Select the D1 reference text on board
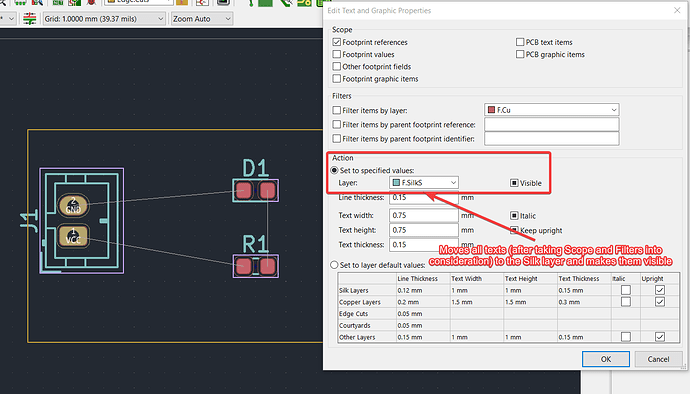Image resolution: width=690 pixels, height=394 pixels. click(255, 168)
